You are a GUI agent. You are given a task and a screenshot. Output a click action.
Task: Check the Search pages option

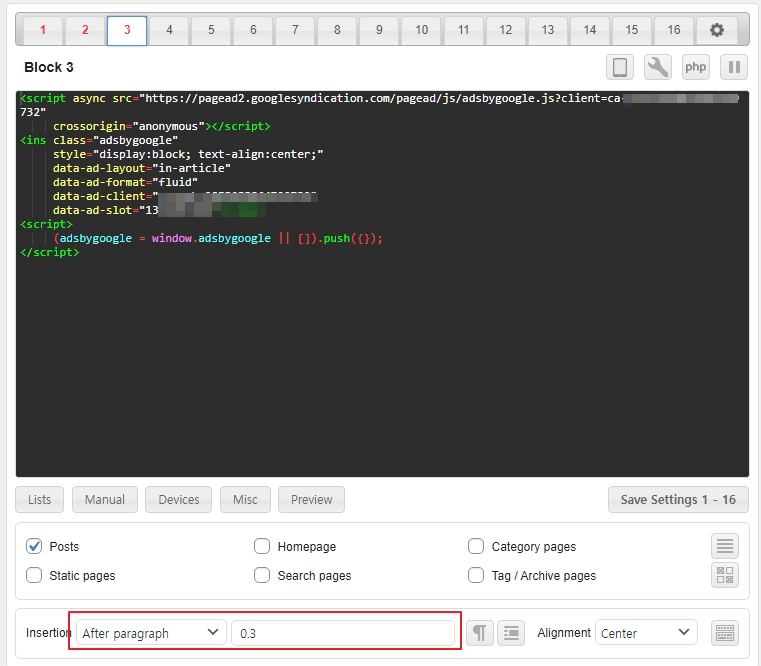(x=262, y=575)
